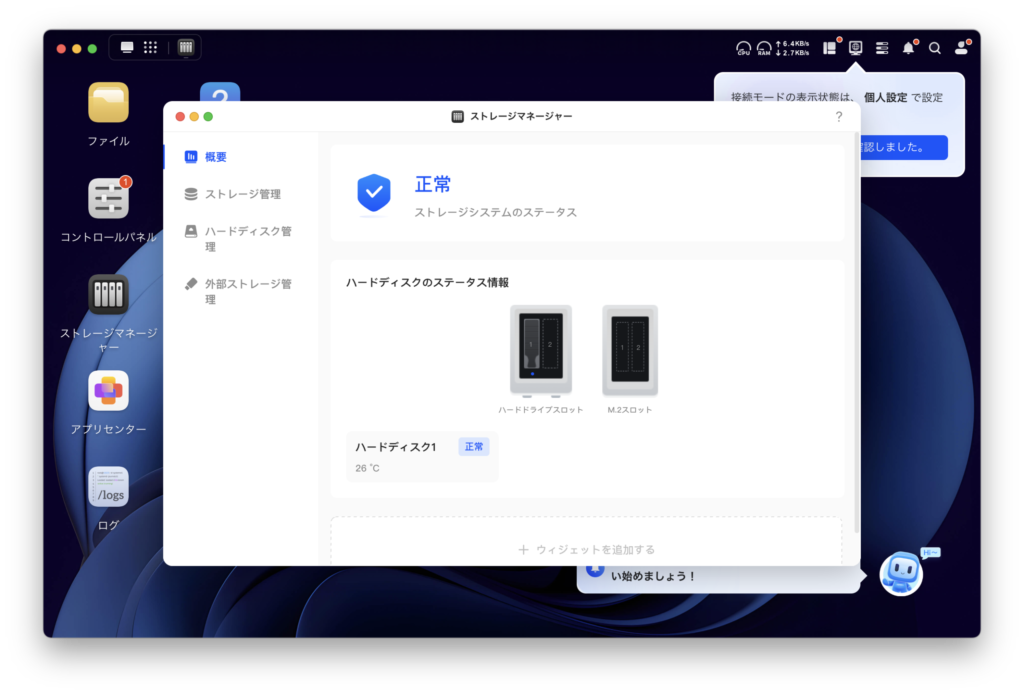Launch アプリセンター from the desktop
The width and height of the screenshot is (1024, 695).
tap(108, 391)
